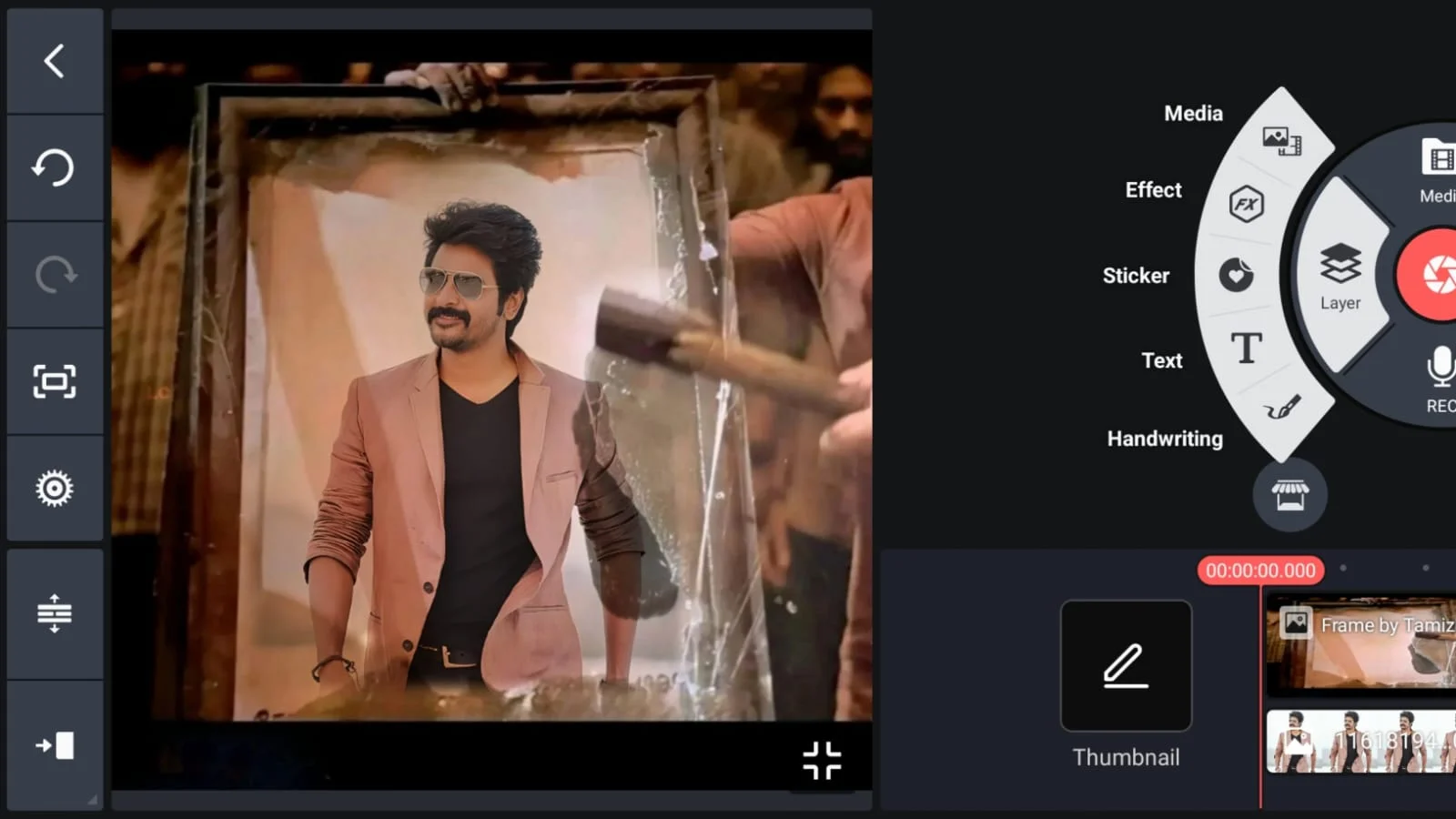Expand the timeline track view
1456x819 pixels.
55,613
